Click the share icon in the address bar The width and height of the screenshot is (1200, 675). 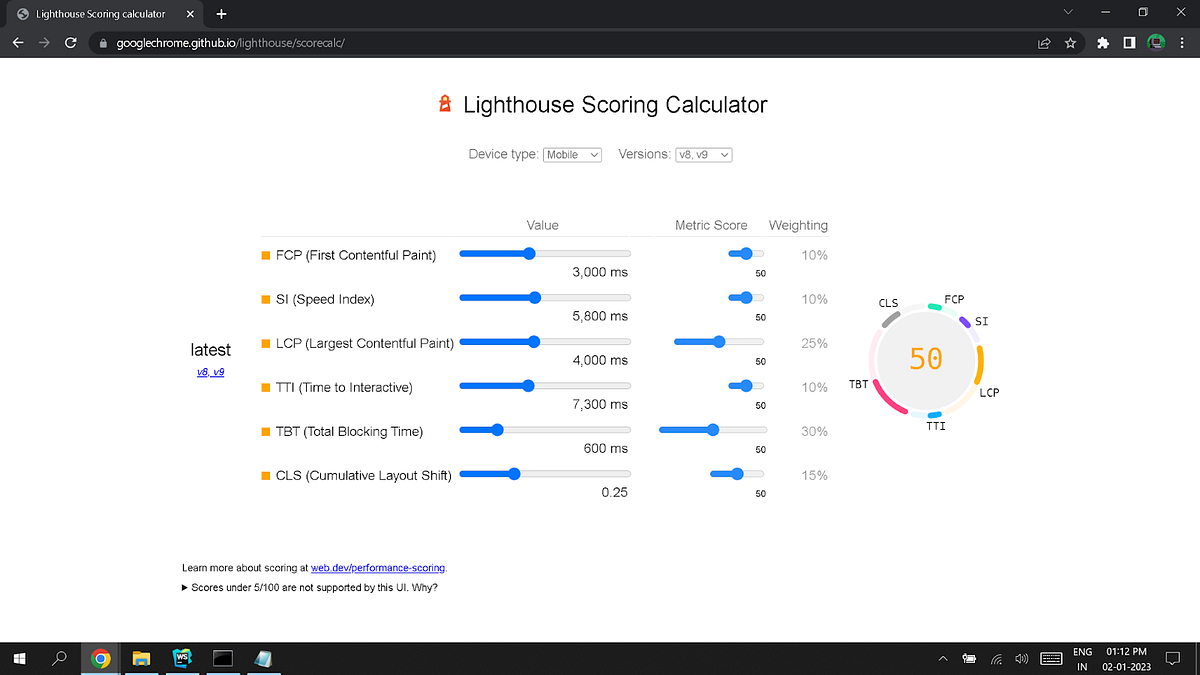coord(1044,43)
